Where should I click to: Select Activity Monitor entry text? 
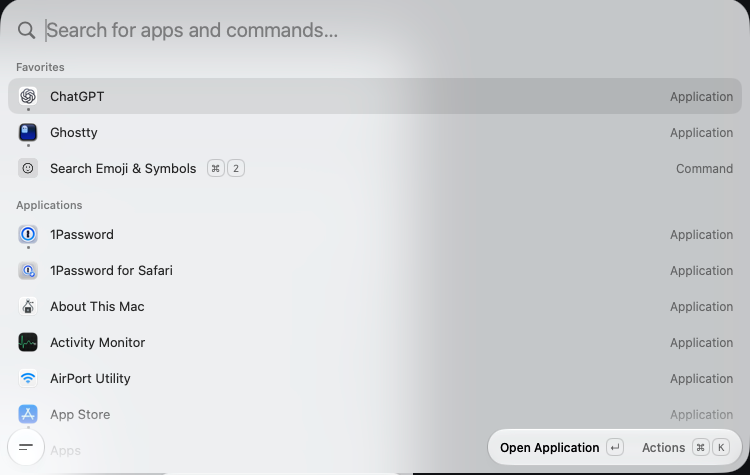pos(98,342)
